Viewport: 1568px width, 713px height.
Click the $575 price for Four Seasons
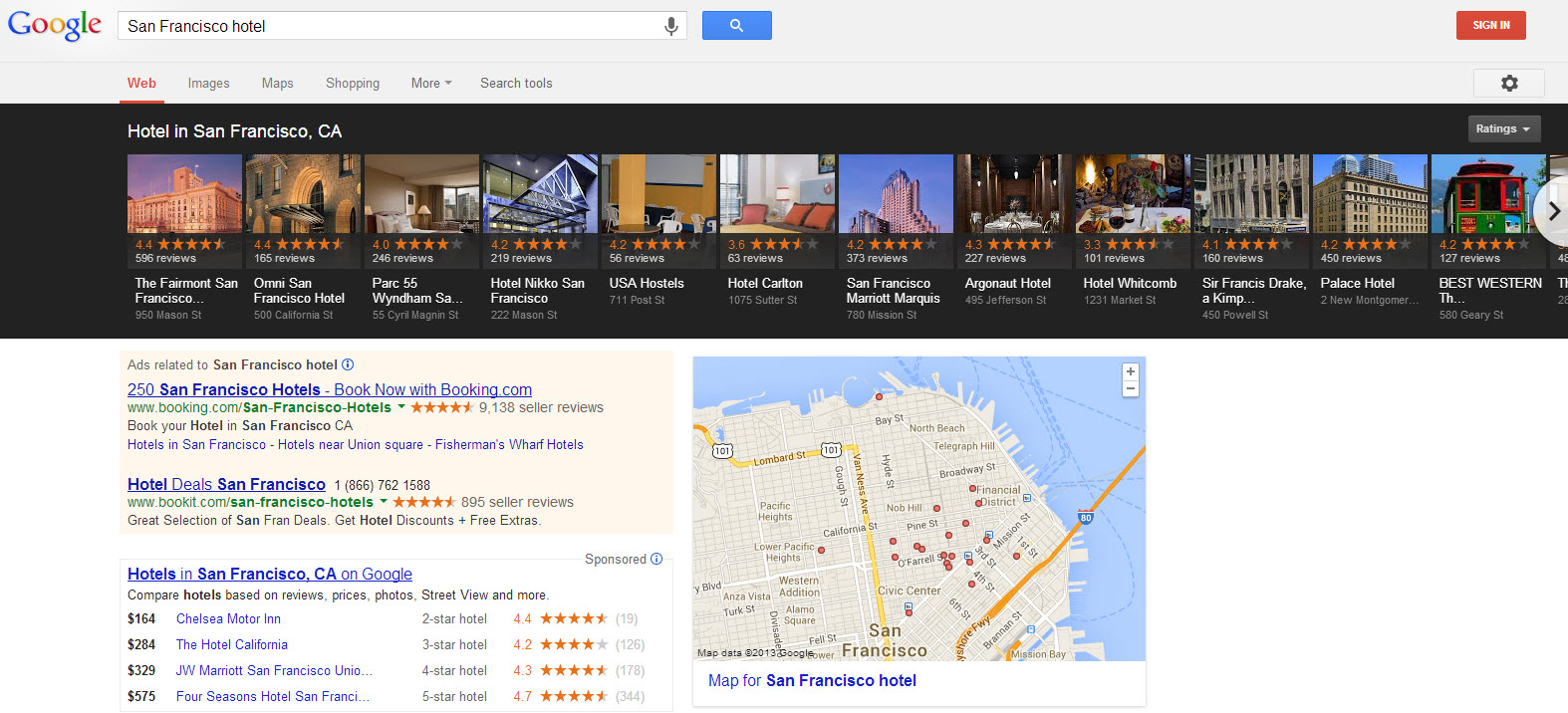tap(141, 696)
